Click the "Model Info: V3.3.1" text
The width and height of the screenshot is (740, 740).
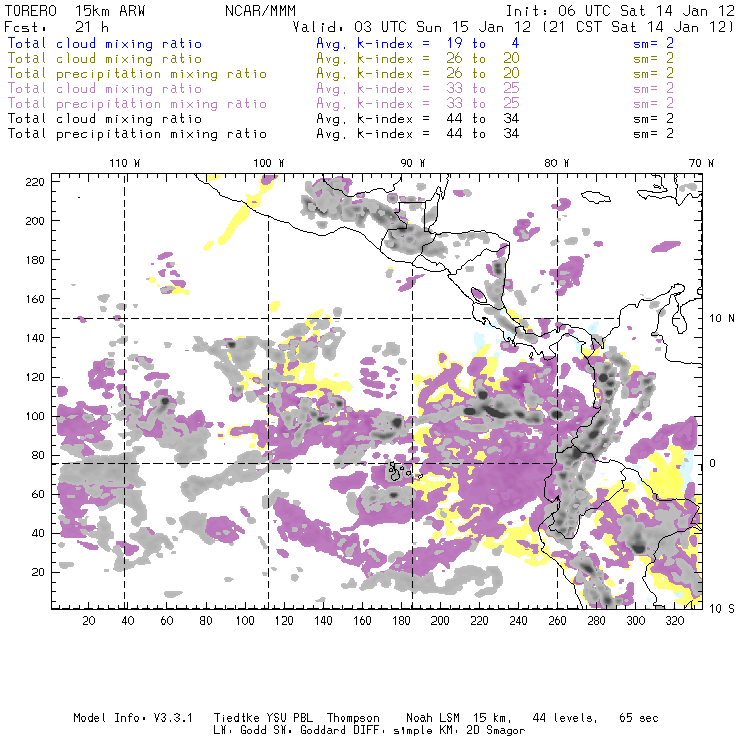[x=133, y=718]
